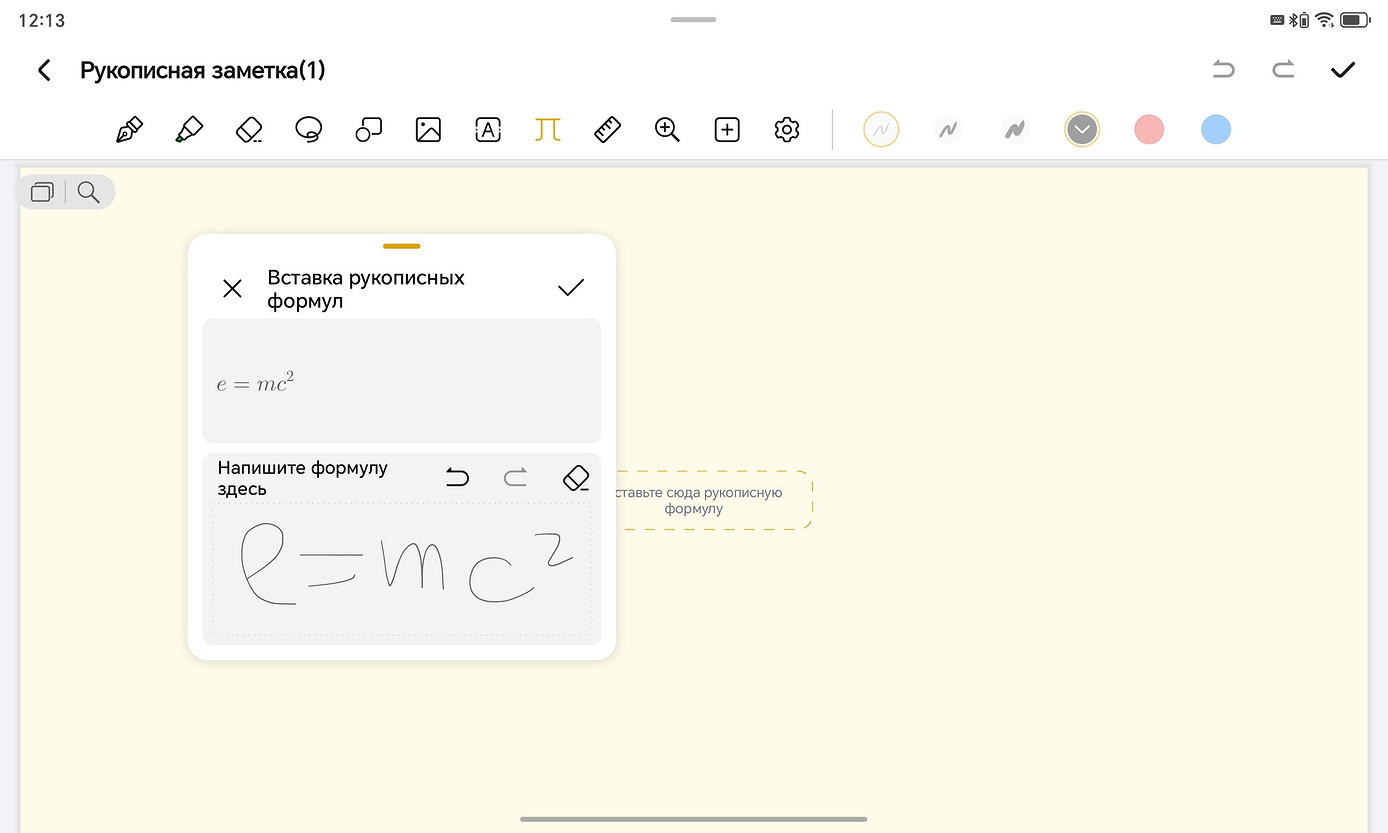Open the pen settings gear
Screen dimensions: 1388x833
(787, 130)
